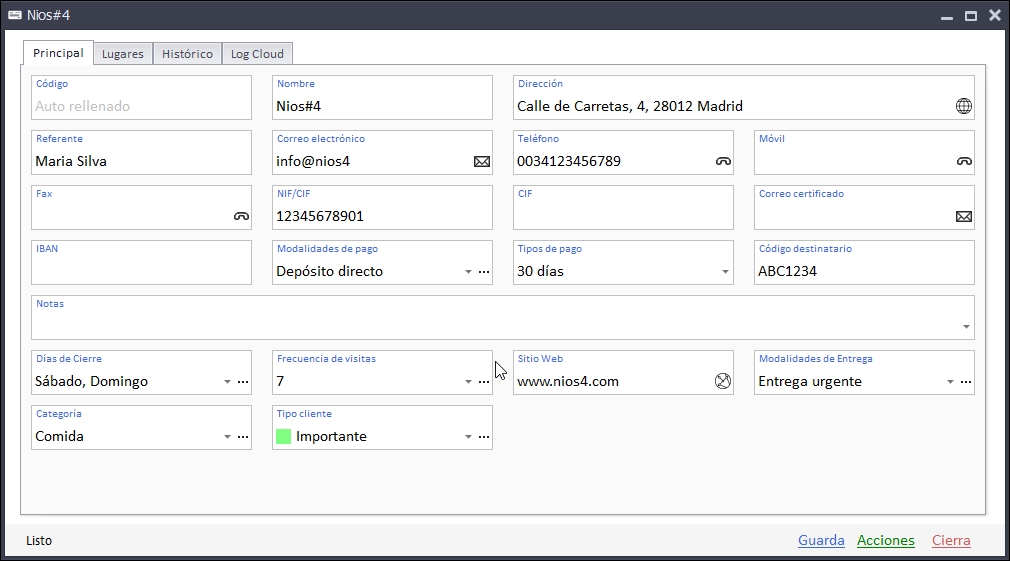Click the globe icon in Dirección field
The width and height of the screenshot is (1010, 561).
[963, 106]
